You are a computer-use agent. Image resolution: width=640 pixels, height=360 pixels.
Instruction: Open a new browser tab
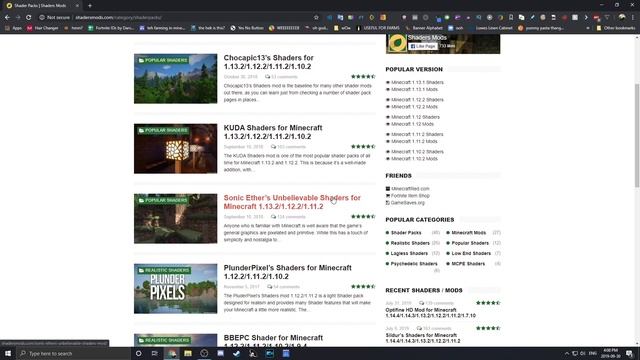pos(90,6)
